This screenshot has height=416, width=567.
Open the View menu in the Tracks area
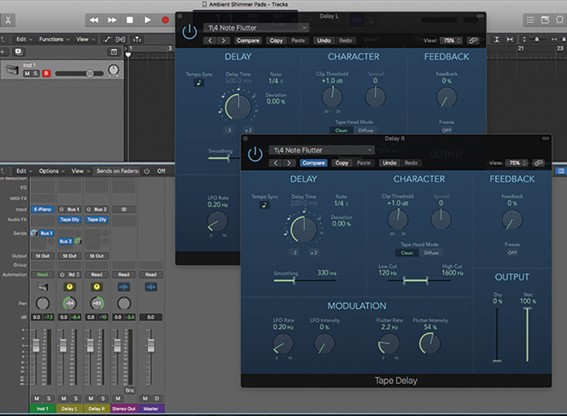pos(85,39)
